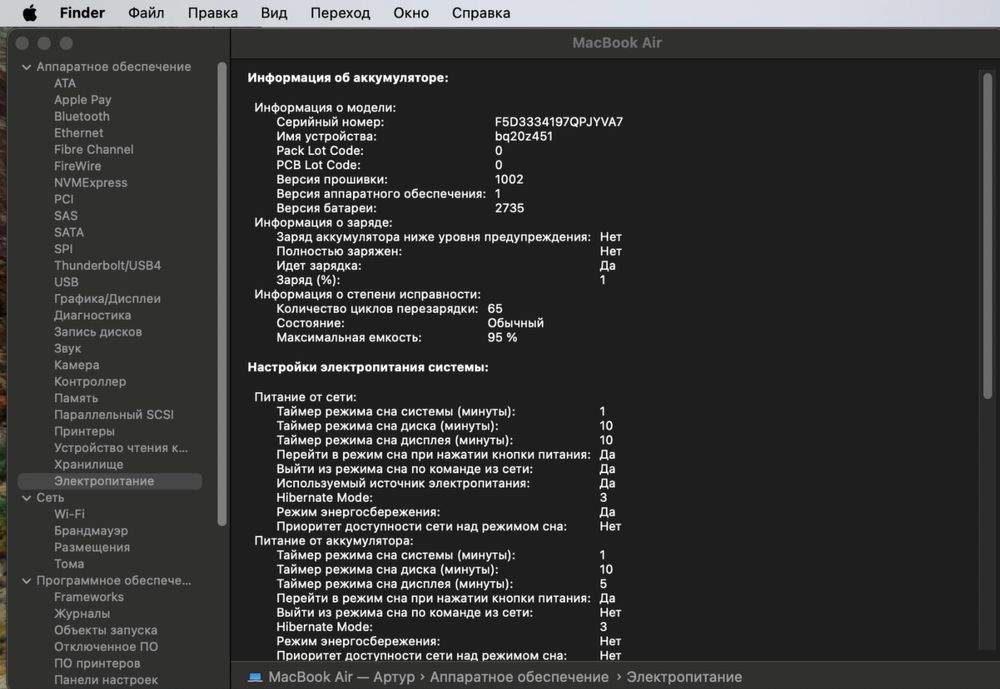Select SAS in the sidebar

pos(66,216)
